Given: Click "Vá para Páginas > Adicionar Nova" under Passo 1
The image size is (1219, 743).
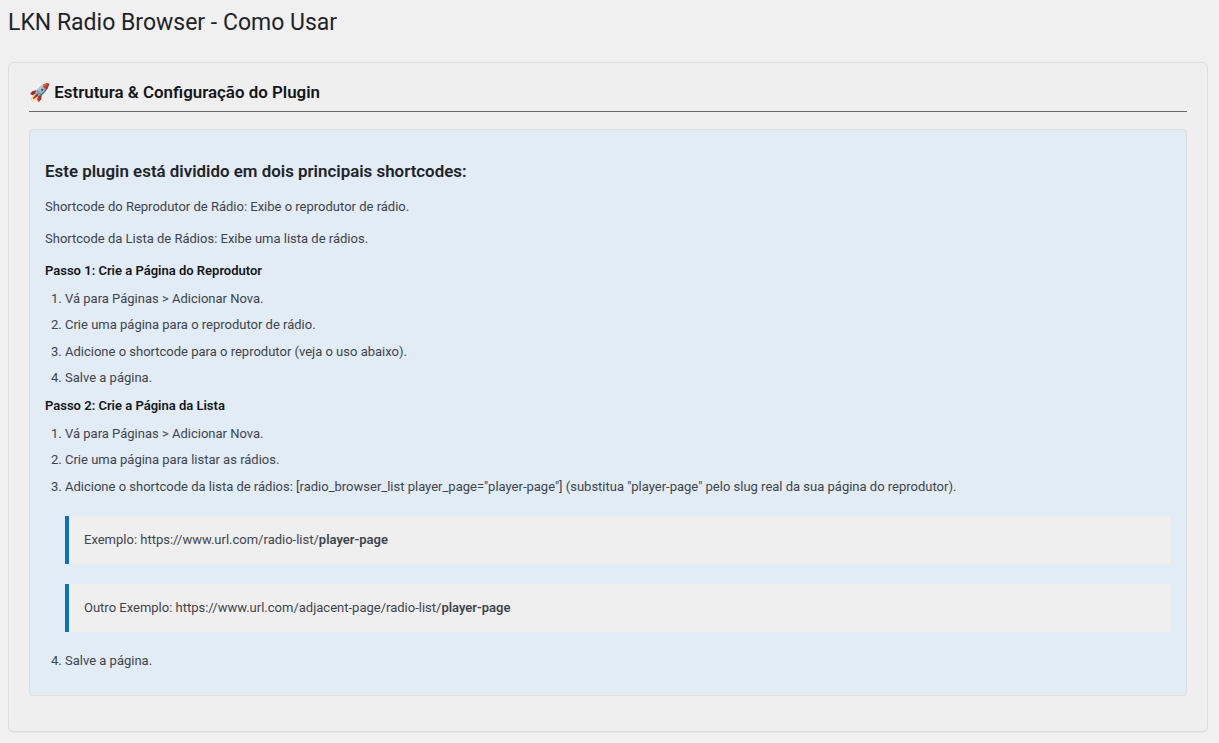Looking at the screenshot, I should [x=164, y=299].
